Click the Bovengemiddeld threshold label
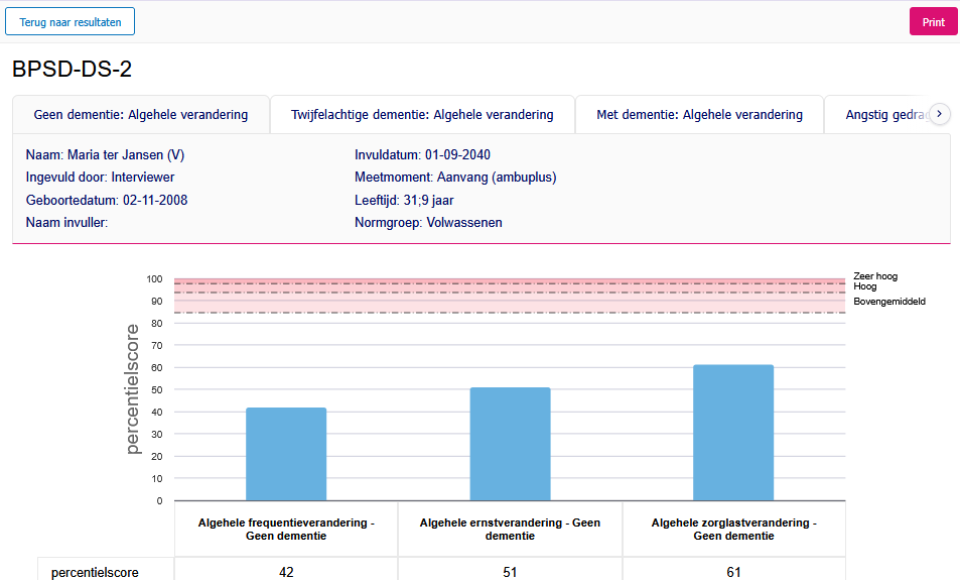This screenshot has width=960, height=580. 889,301
